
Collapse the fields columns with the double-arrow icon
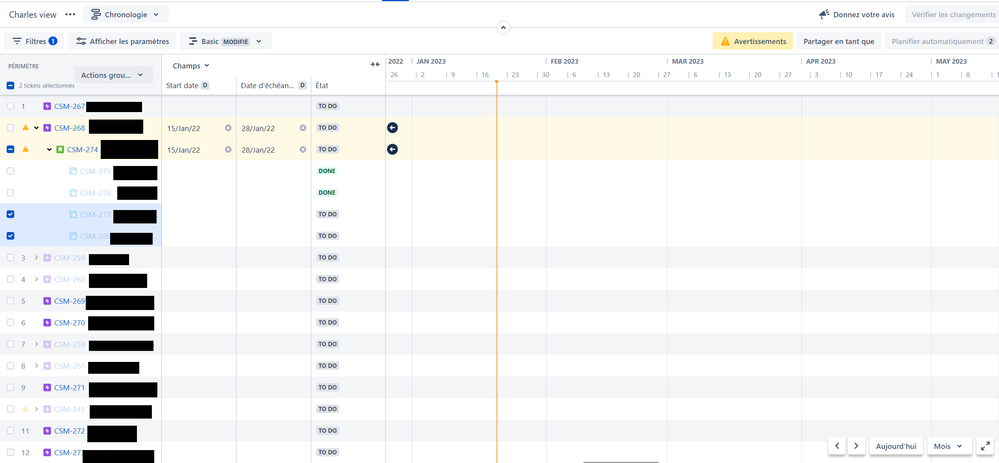pyautogui.click(x=375, y=64)
